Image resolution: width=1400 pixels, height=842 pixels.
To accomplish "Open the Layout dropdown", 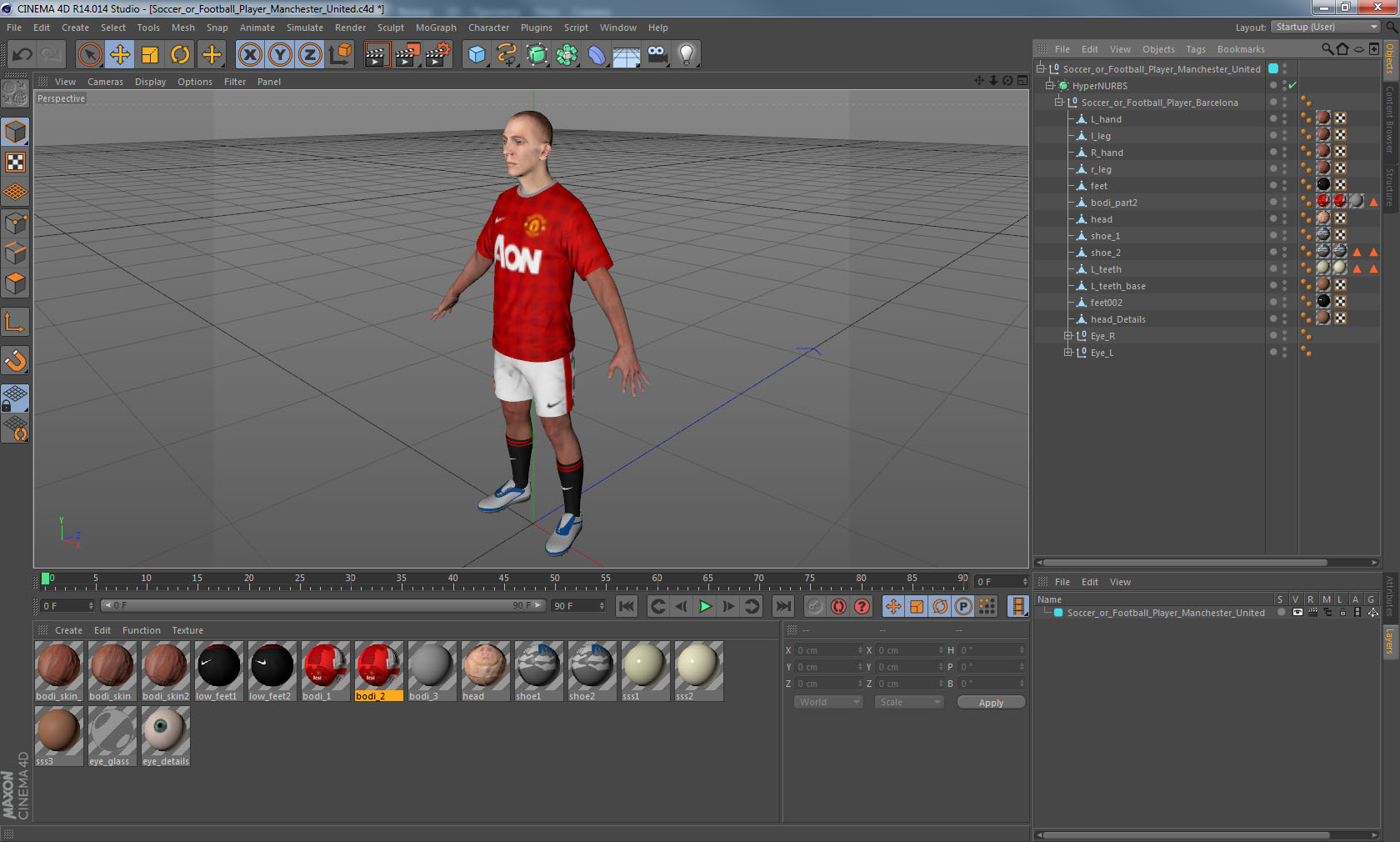I will point(1326,27).
